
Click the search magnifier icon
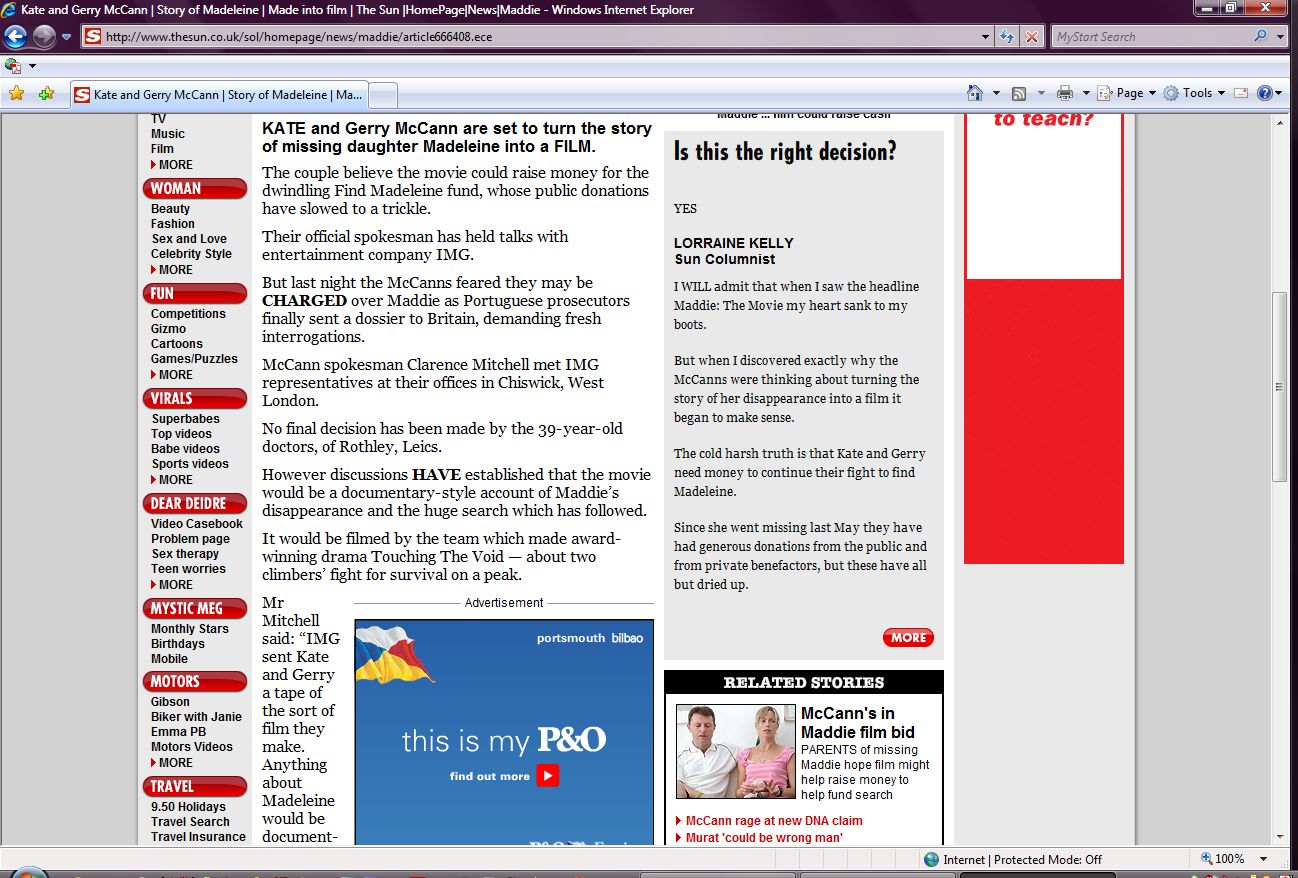[1260, 37]
